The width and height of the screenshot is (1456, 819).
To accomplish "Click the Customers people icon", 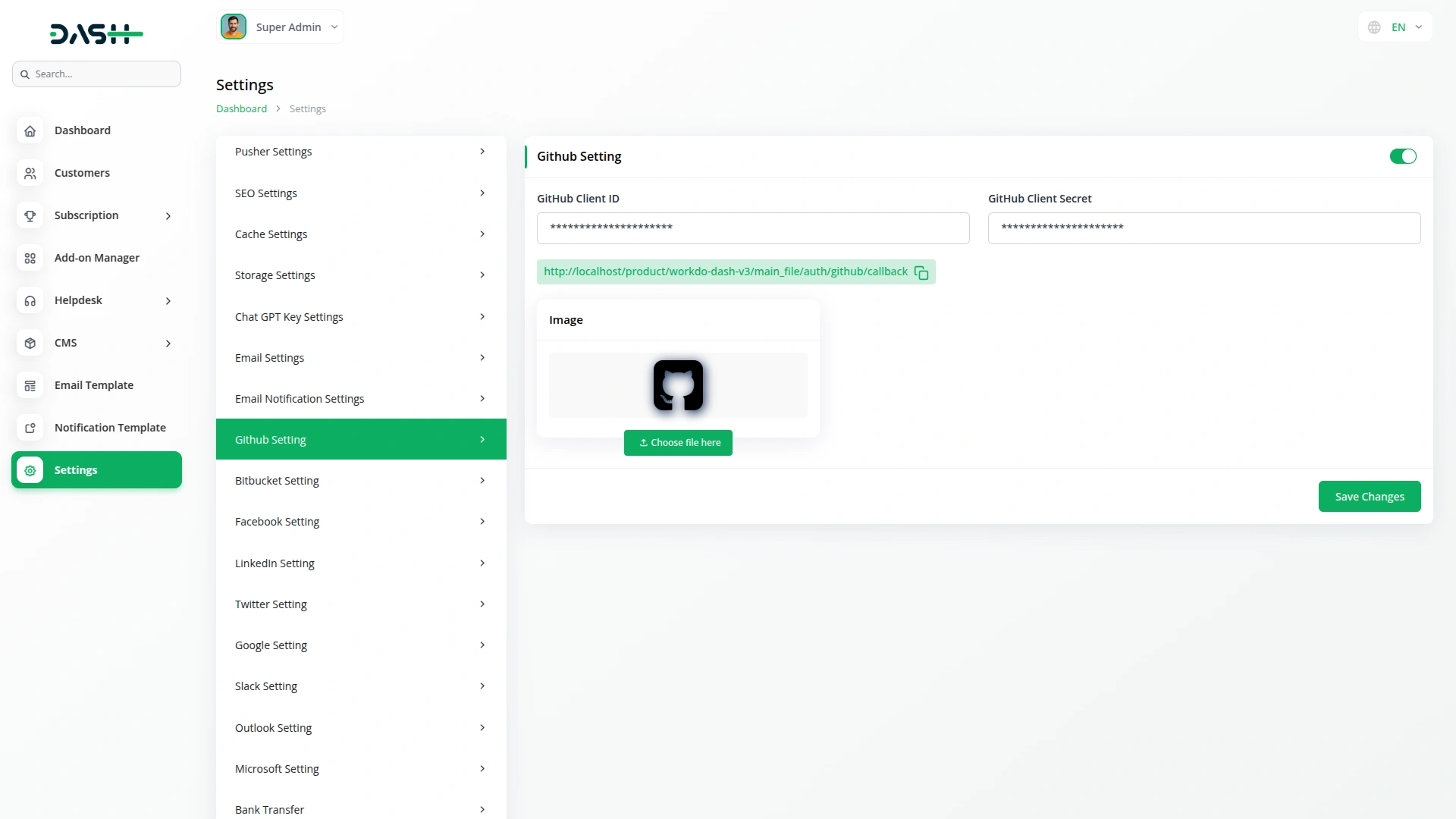I will pyautogui.click(x=30, y=173).
